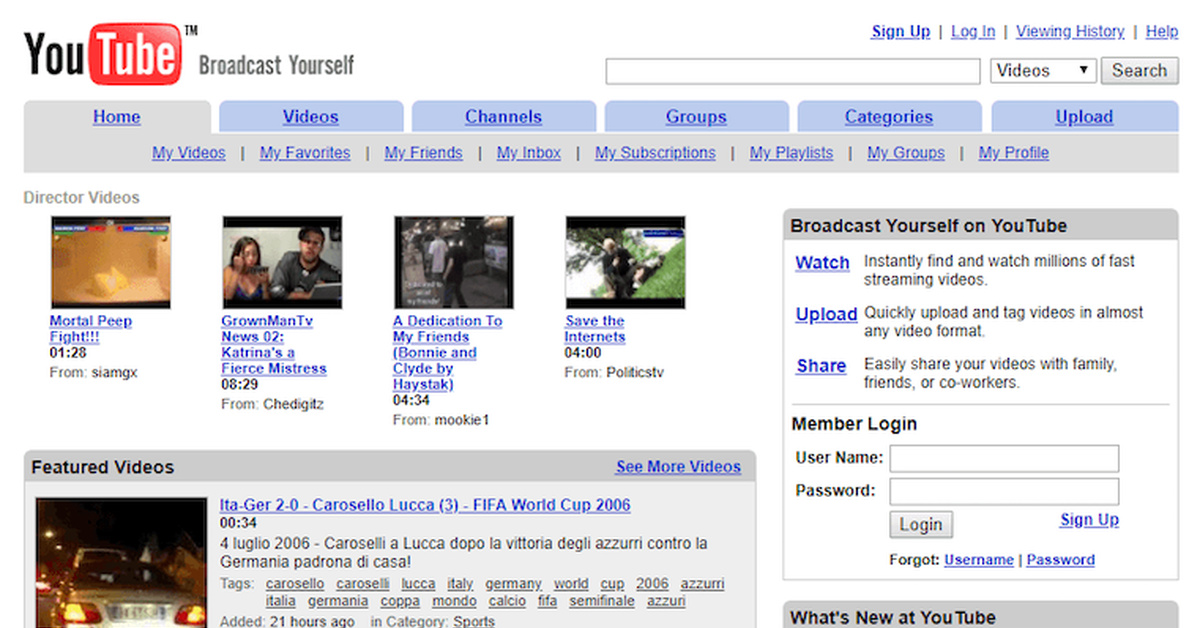1200x628 pixels.
Task: Open the Upload tab
Action: [x=1084, y=117]
